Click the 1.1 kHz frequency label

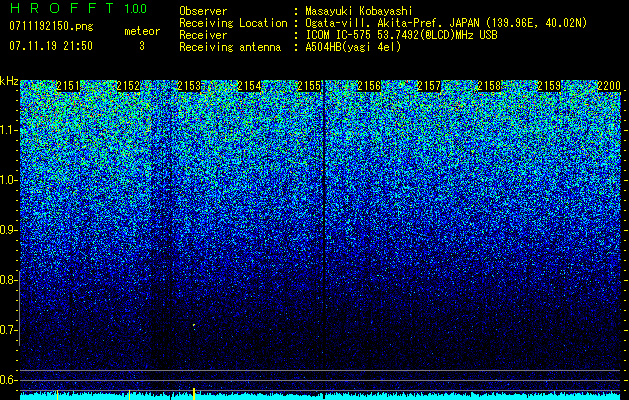pyautogui.click(x=7, y=130)
